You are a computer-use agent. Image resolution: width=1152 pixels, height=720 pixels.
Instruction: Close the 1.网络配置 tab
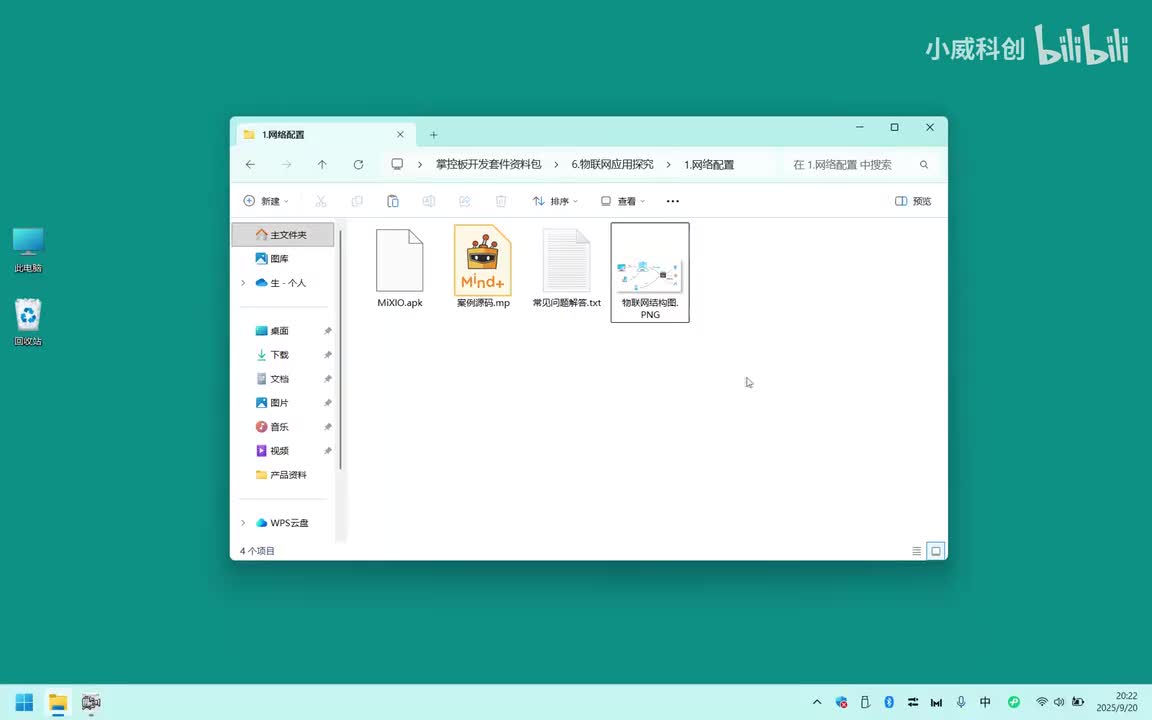pos(400,134)
